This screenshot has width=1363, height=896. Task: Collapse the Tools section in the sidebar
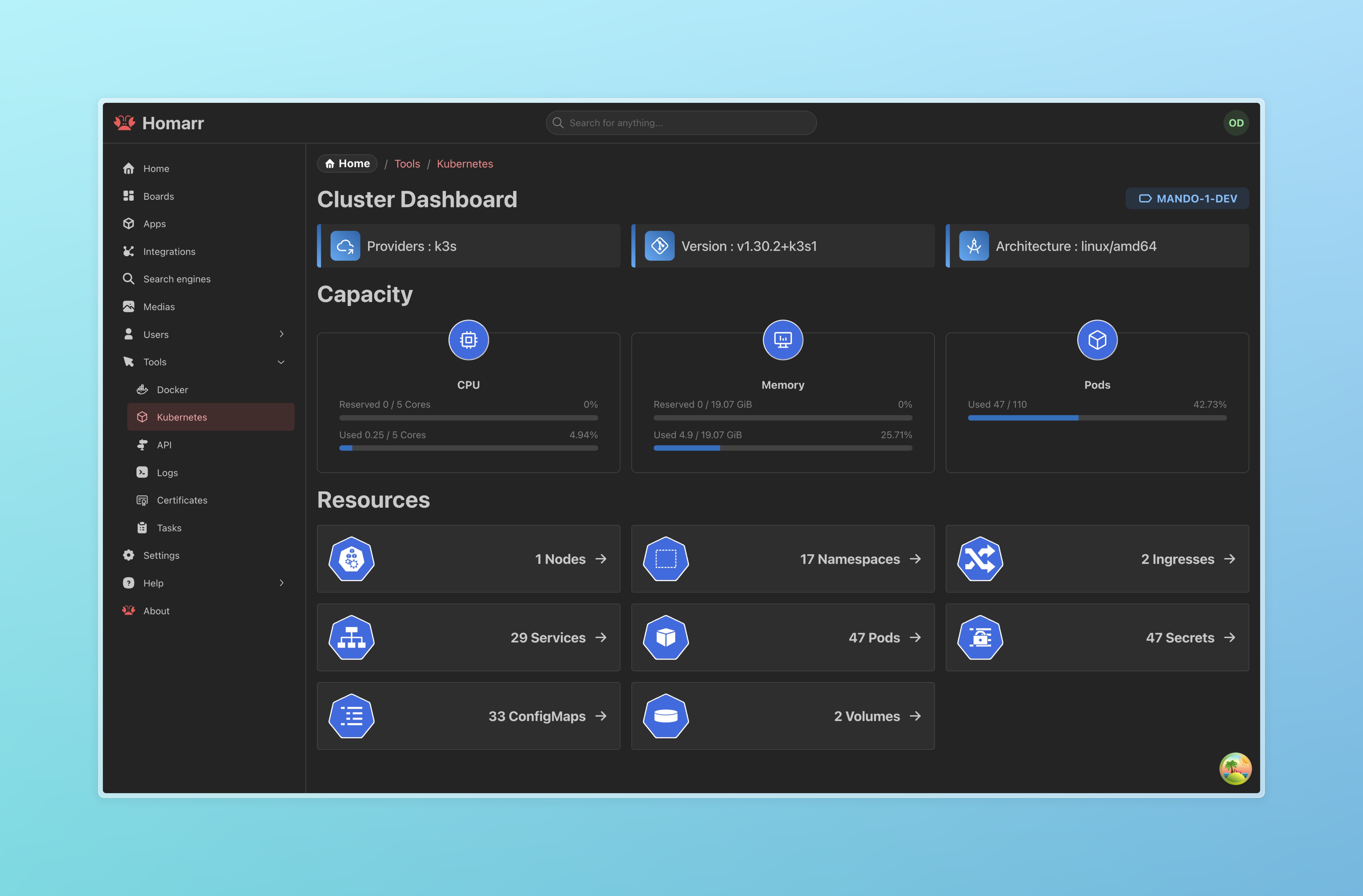(281, 361)
